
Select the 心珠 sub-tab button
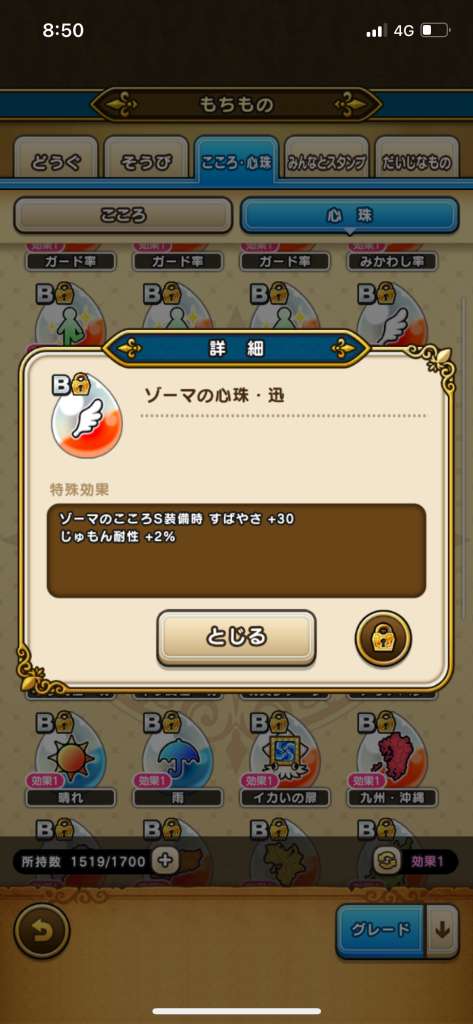tap(350, 216)
